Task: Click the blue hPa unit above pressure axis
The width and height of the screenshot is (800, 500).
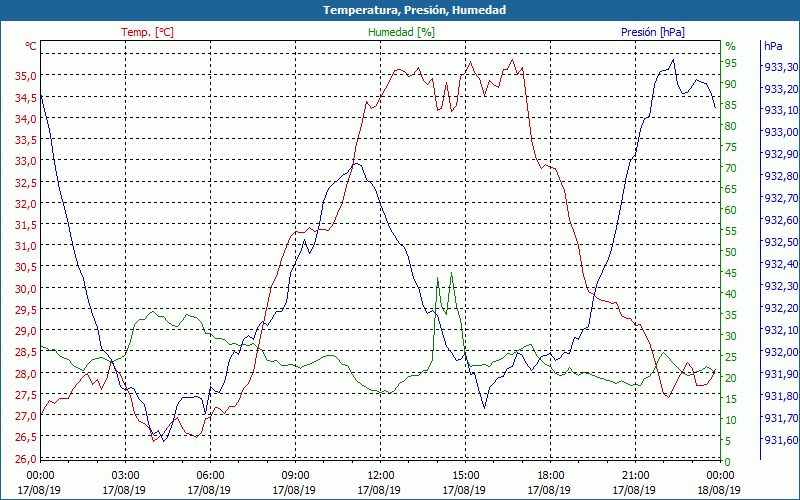Action: [x=773, y=46]
